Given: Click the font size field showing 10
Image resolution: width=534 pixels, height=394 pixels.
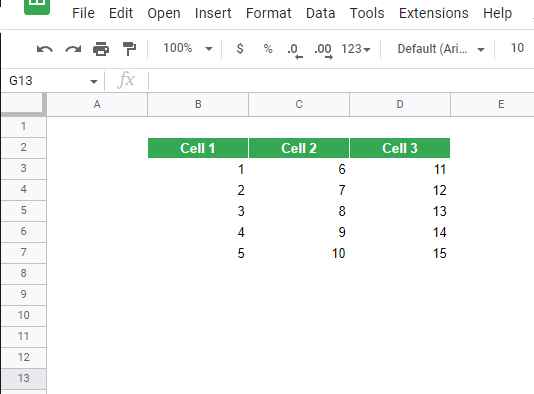Looking at the screenshot, I should [517, 48].
